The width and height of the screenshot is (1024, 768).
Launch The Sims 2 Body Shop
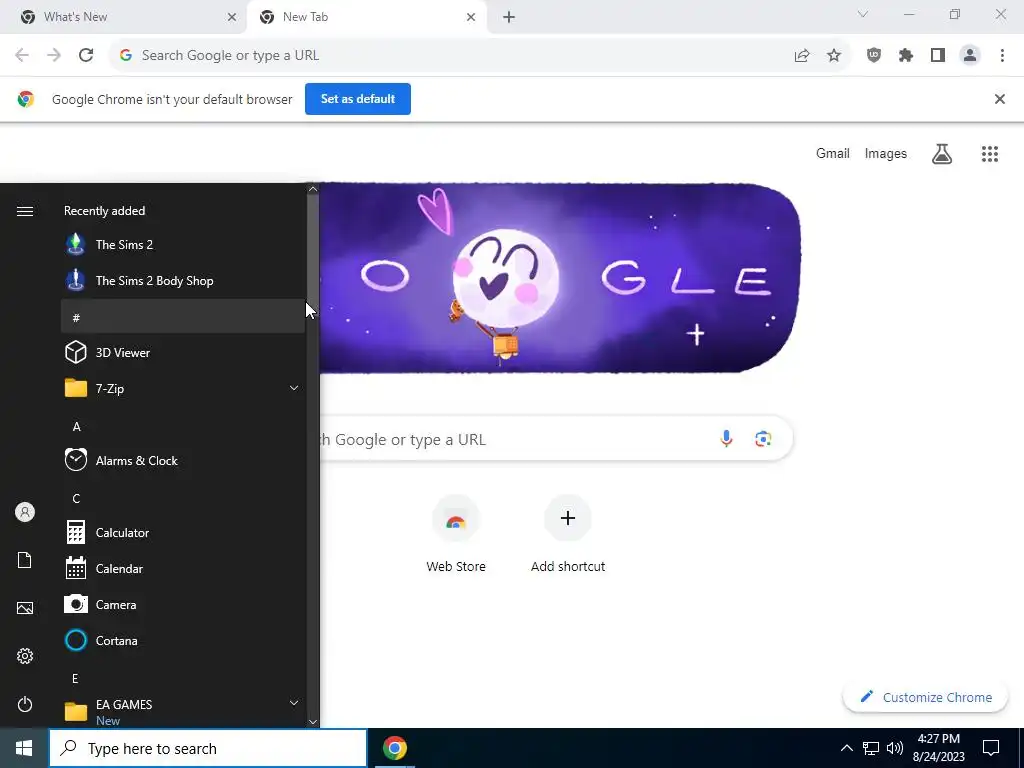(183, 280)
